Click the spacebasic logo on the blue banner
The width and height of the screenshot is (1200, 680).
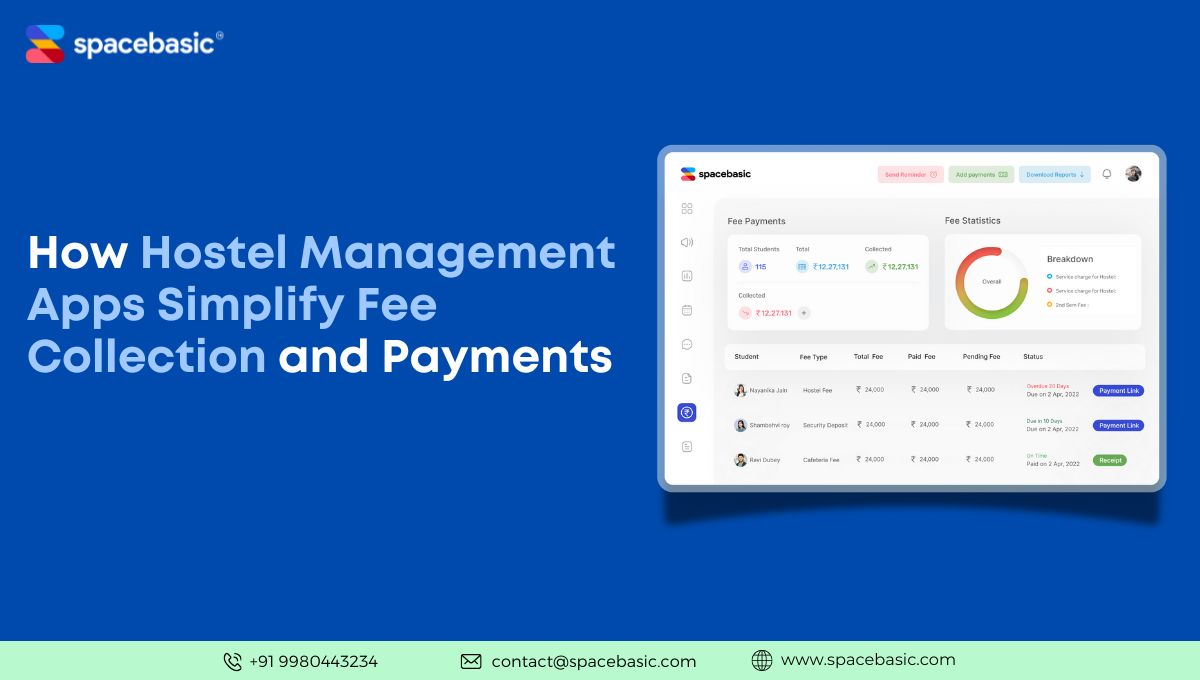pos(124,44)
